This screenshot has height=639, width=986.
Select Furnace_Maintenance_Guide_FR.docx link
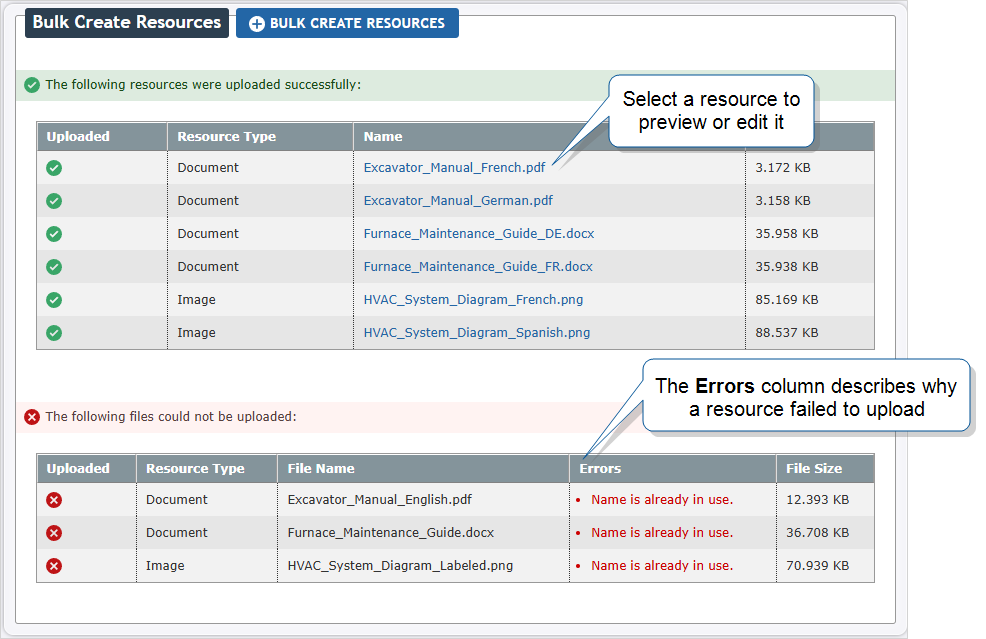tap(478, 267)
